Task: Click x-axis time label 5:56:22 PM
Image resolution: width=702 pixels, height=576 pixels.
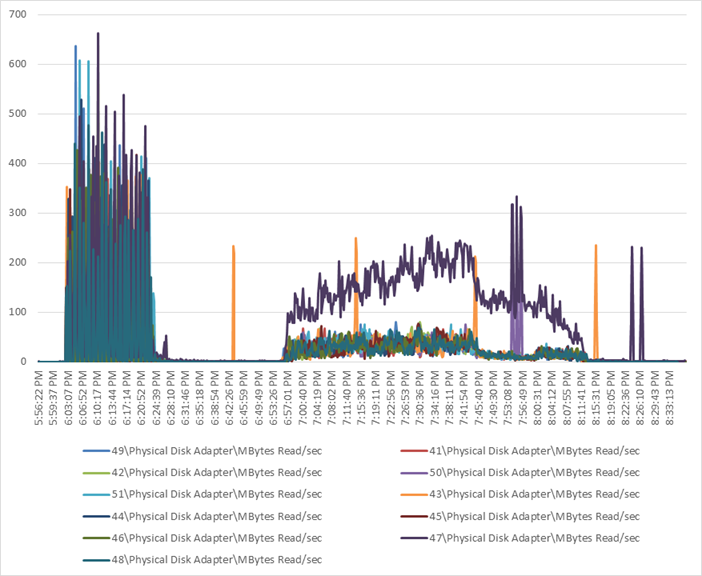Action: 39,398
